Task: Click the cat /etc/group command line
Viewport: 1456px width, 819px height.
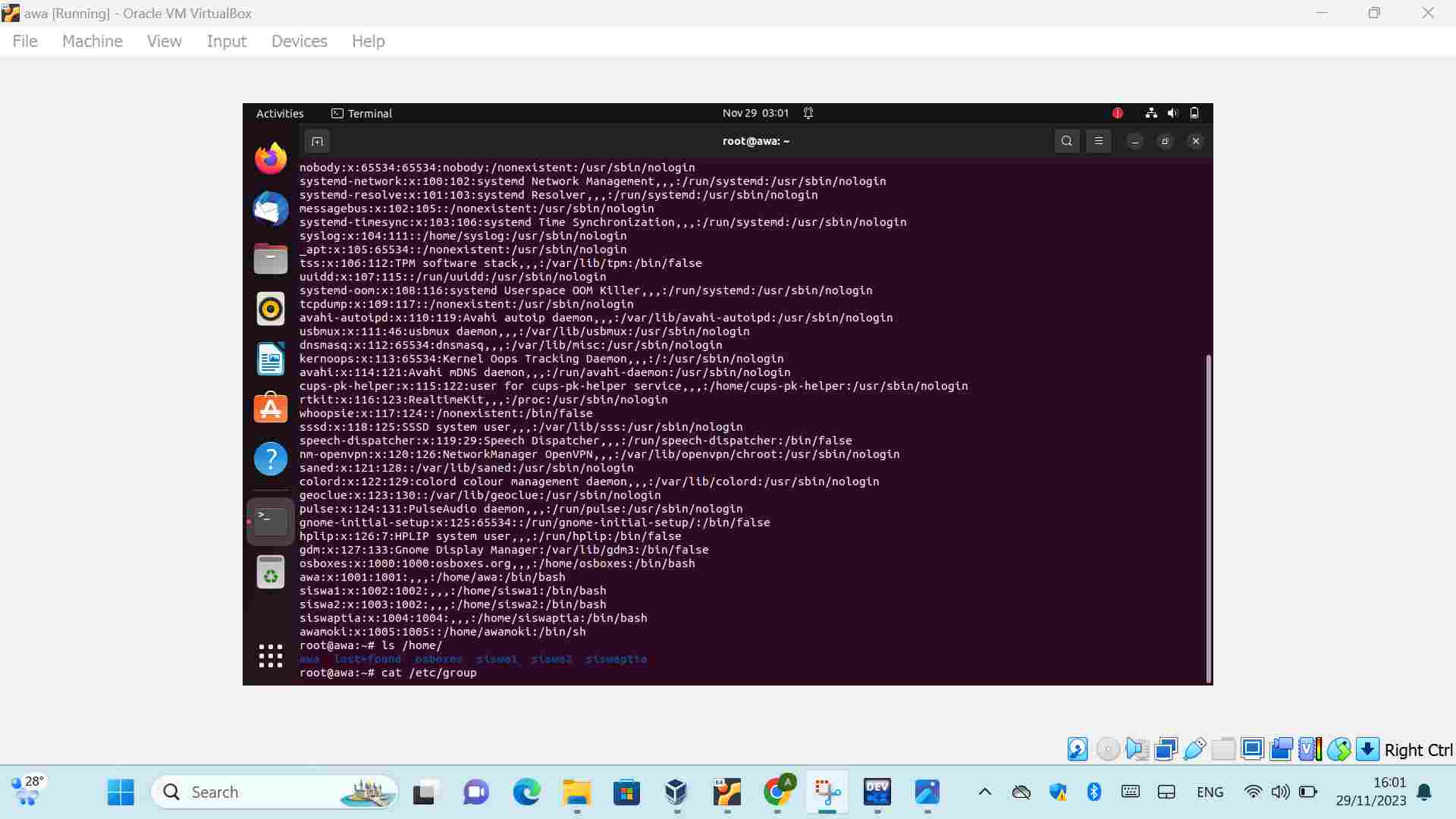Action: (x=388, y=673)
